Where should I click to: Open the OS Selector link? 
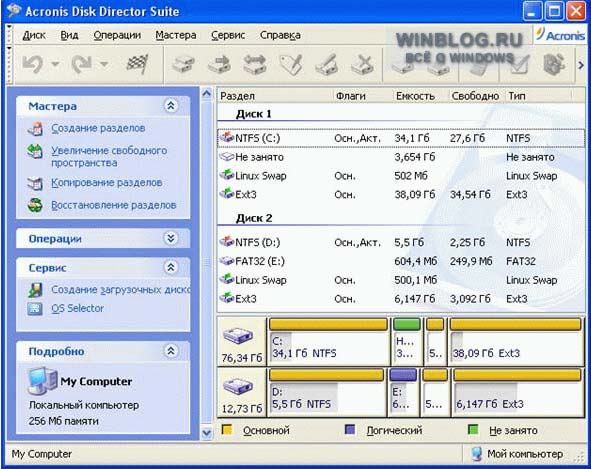pyautogui.click(x=78, y=308)
